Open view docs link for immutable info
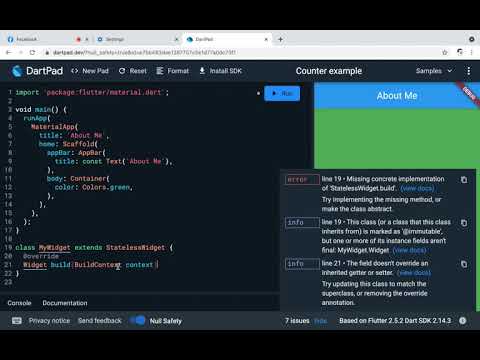This screenshot has width=480, height=360. click(409, 250)
